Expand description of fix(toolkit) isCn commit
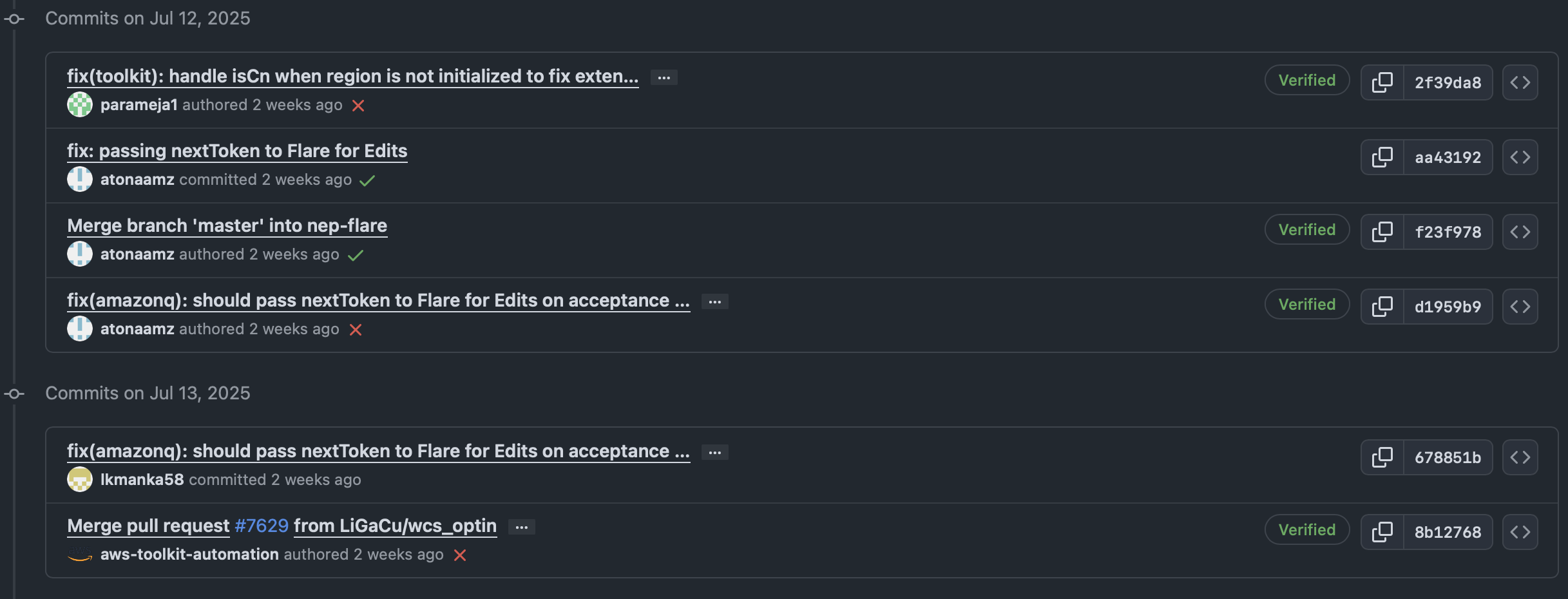 [x=664, y=77]
